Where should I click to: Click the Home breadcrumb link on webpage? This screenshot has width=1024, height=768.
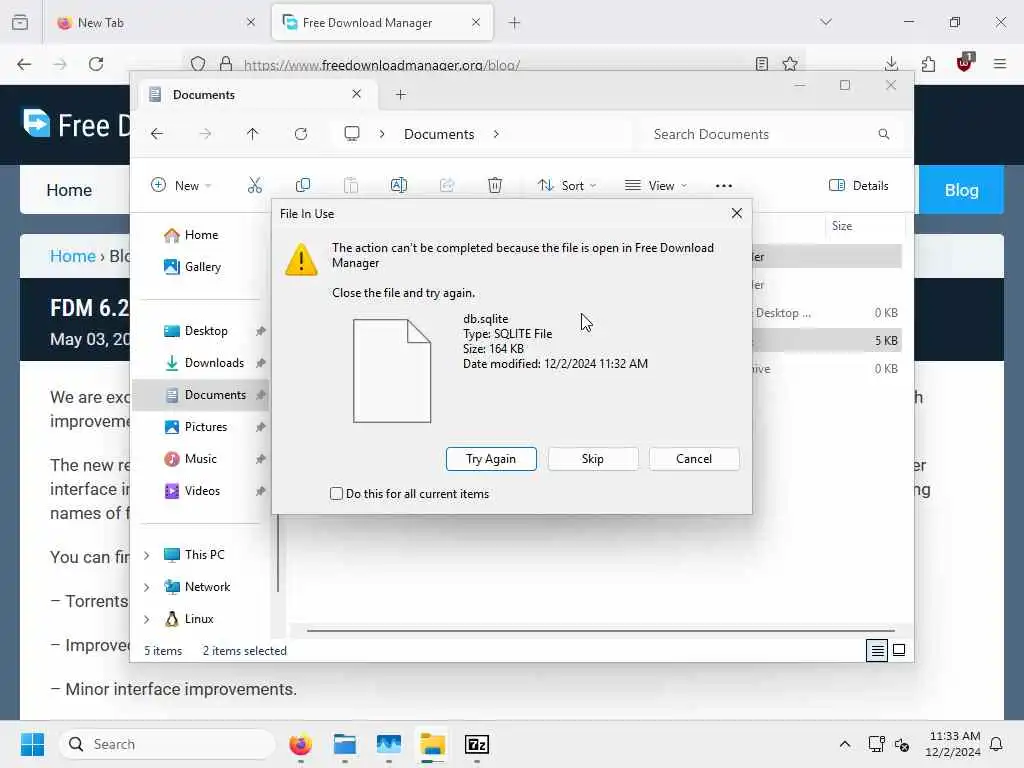[72, 256]
